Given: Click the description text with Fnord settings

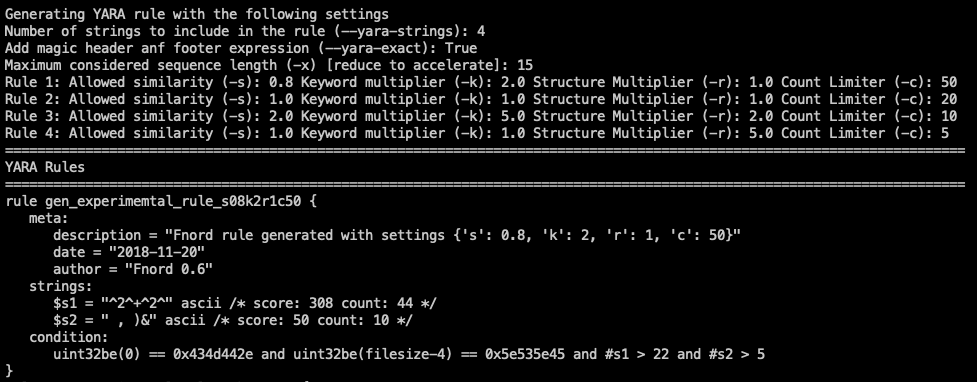Looking at the screenshot, I should click(452, 235).
